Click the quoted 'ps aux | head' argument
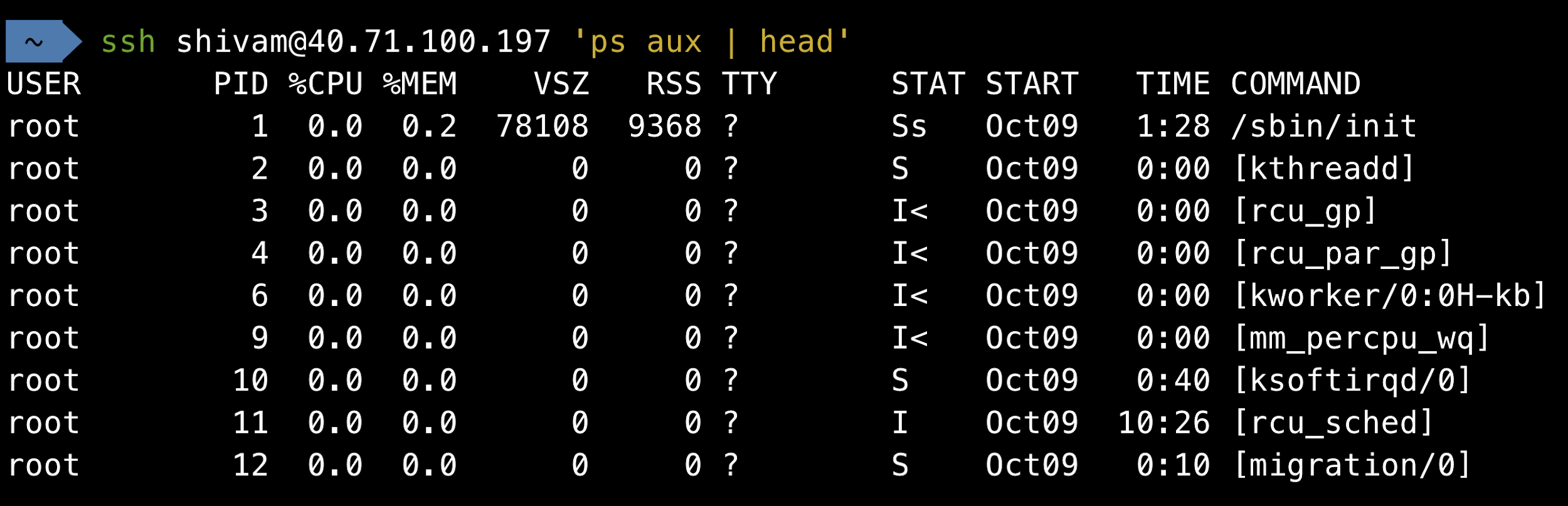The height and width of the screenshot is (506, 1568). click(x=711, y=42)
